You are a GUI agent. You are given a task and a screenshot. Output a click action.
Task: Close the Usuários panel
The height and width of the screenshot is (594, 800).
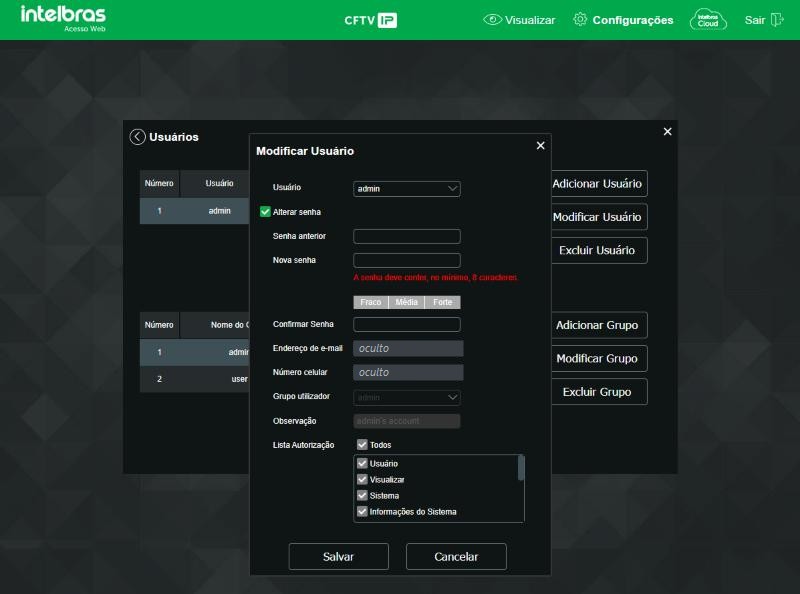click(x=667, y=132)
